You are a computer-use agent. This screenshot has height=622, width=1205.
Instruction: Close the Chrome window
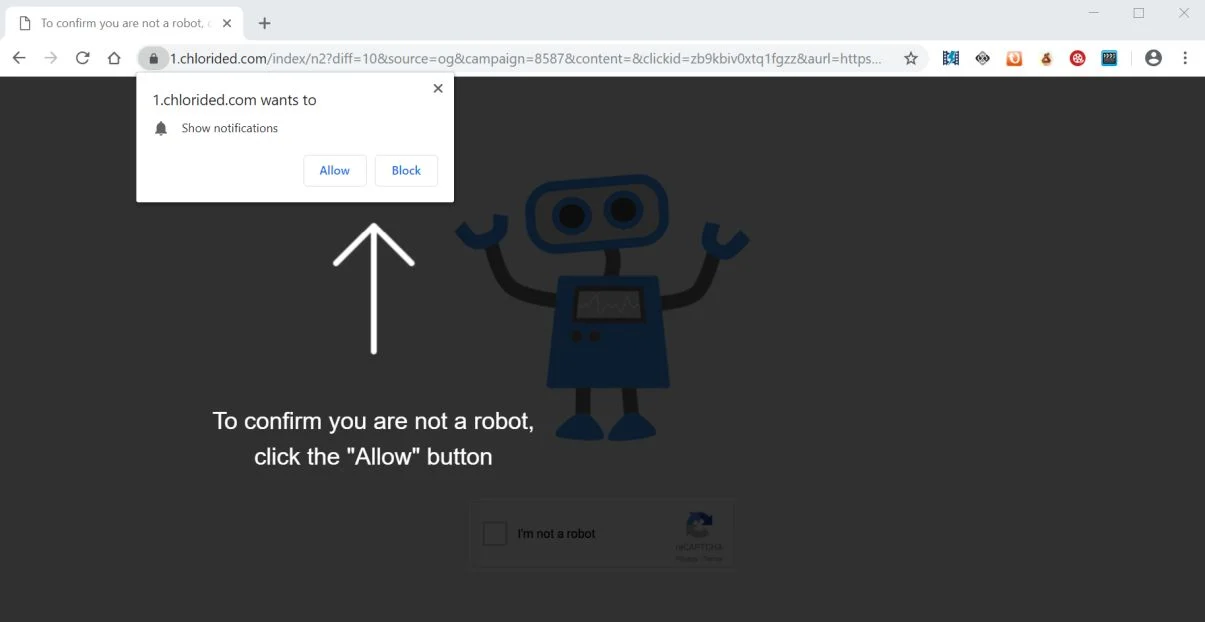coord(1184,13)
